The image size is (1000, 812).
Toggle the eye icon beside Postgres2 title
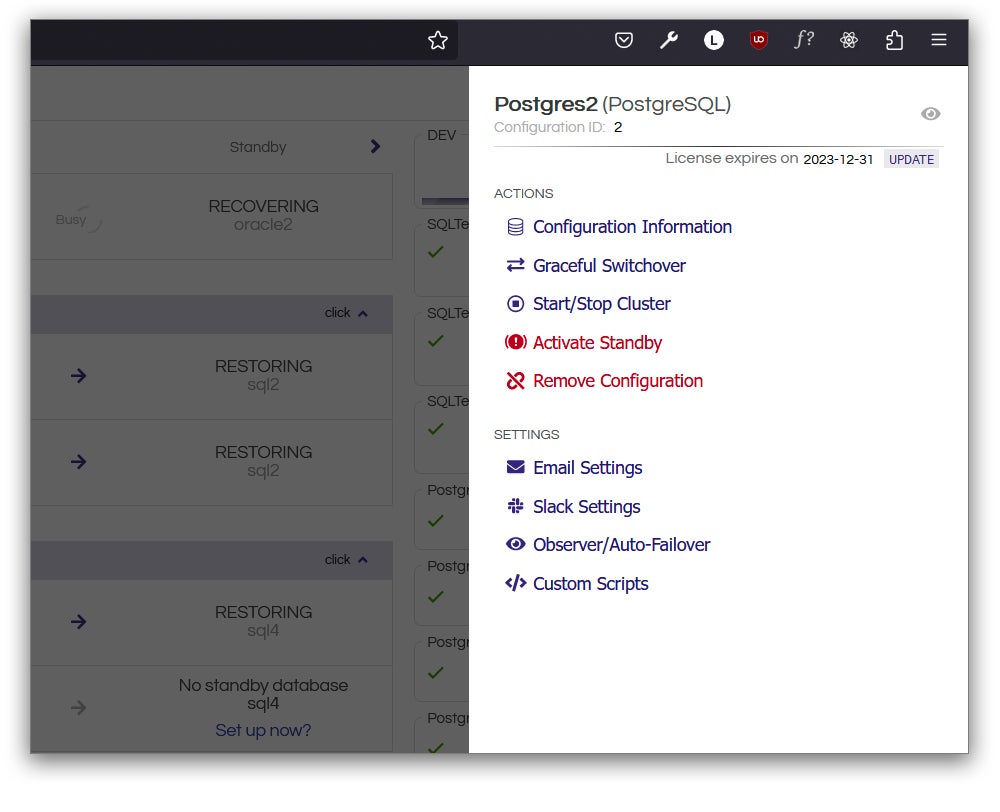(930, 114)
